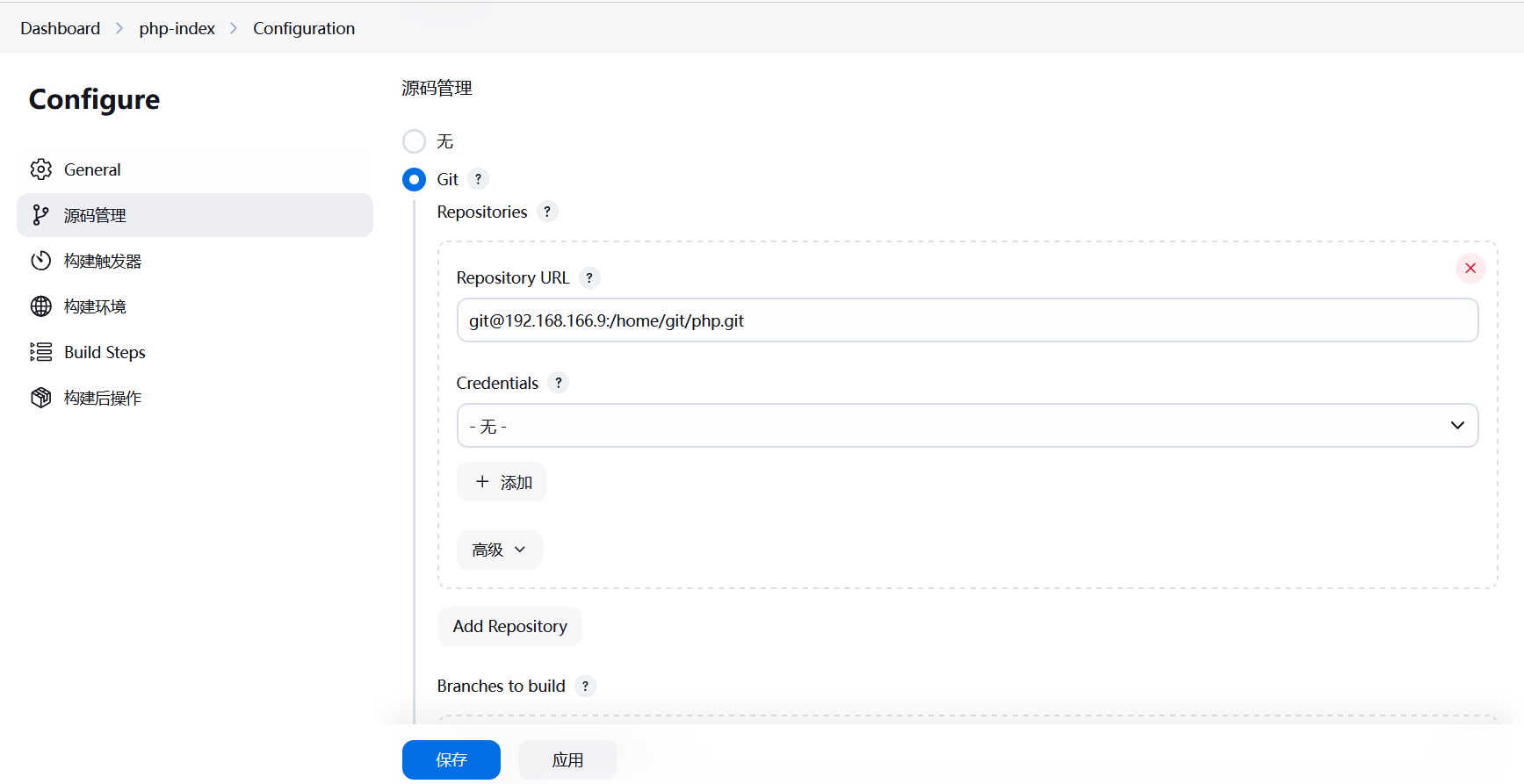This screenshot has height=784, width=1524.
Task: Click the plus icon on 添加 button
Action: click(482, 482)
